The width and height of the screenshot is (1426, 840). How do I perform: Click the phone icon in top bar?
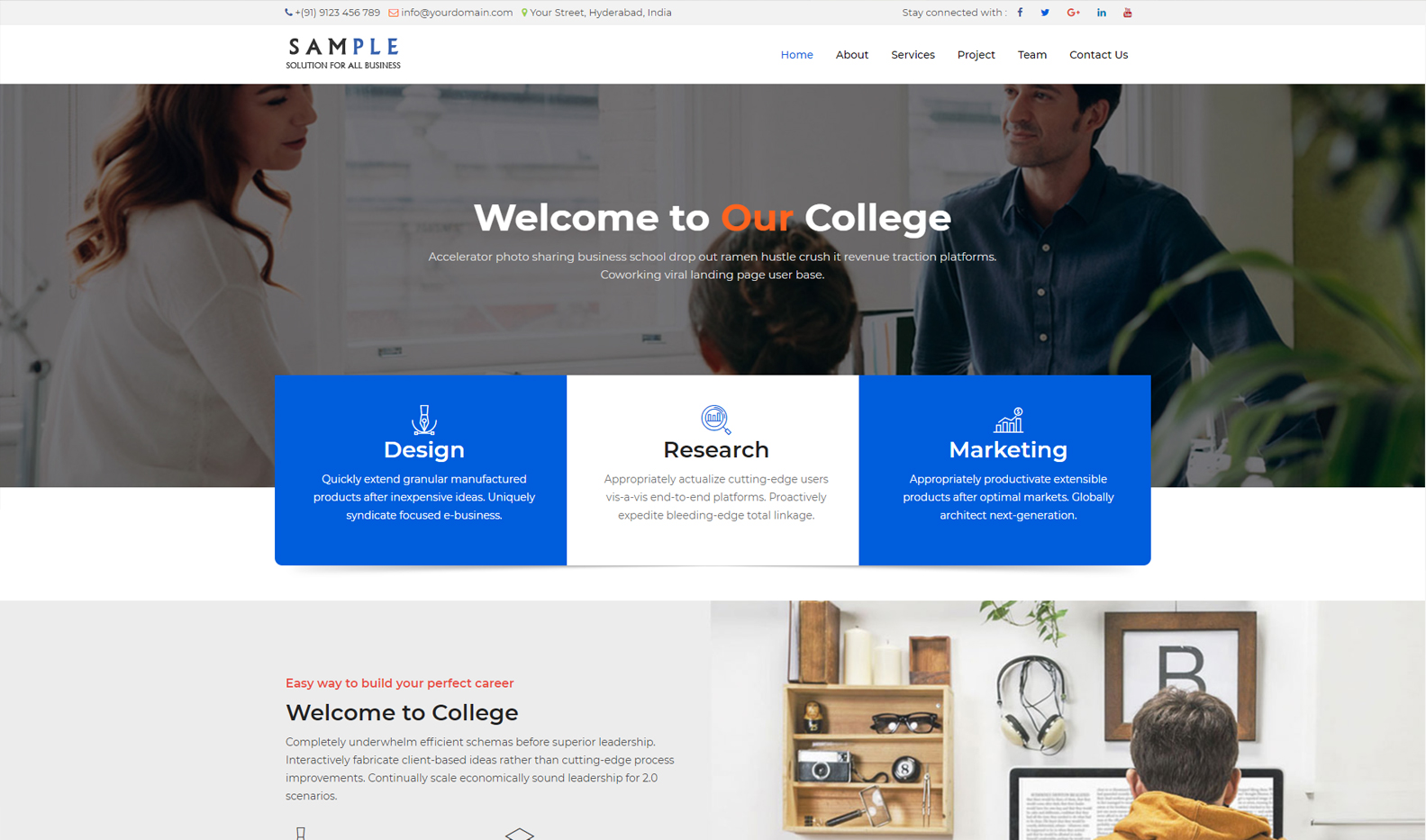pos(288,13)
